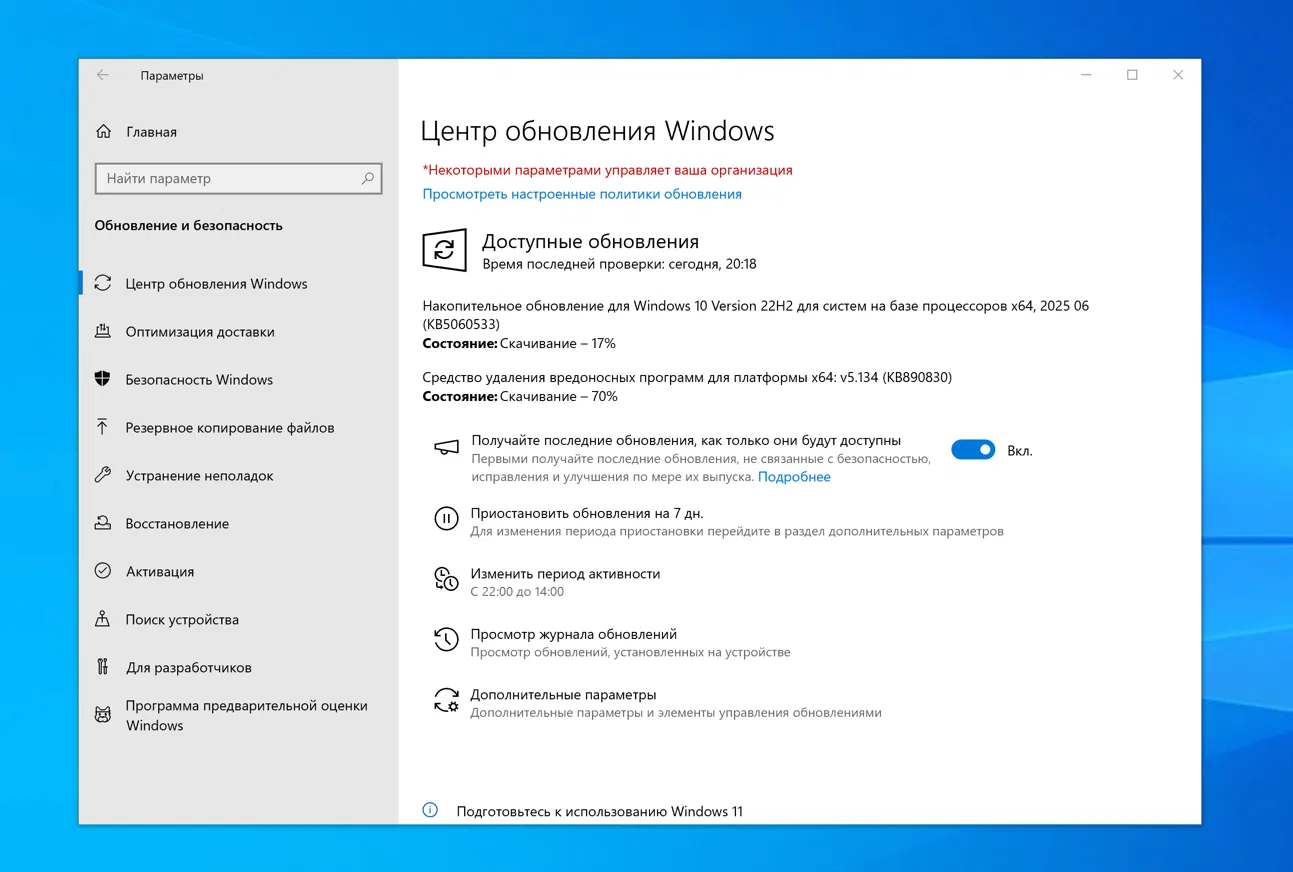Open Активация settings page
Image resolution: width=1293 pixels, height=872 pixels.
tap(160, 572)
